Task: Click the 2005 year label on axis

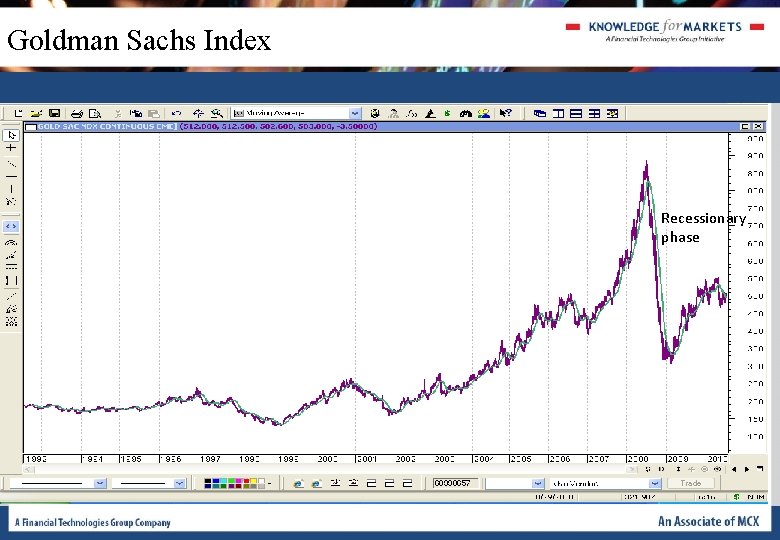Action: point(521,459)
